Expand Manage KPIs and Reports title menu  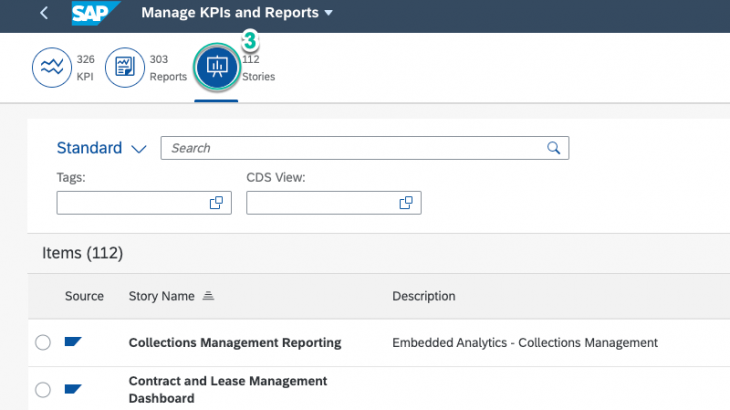pos(329,14)
